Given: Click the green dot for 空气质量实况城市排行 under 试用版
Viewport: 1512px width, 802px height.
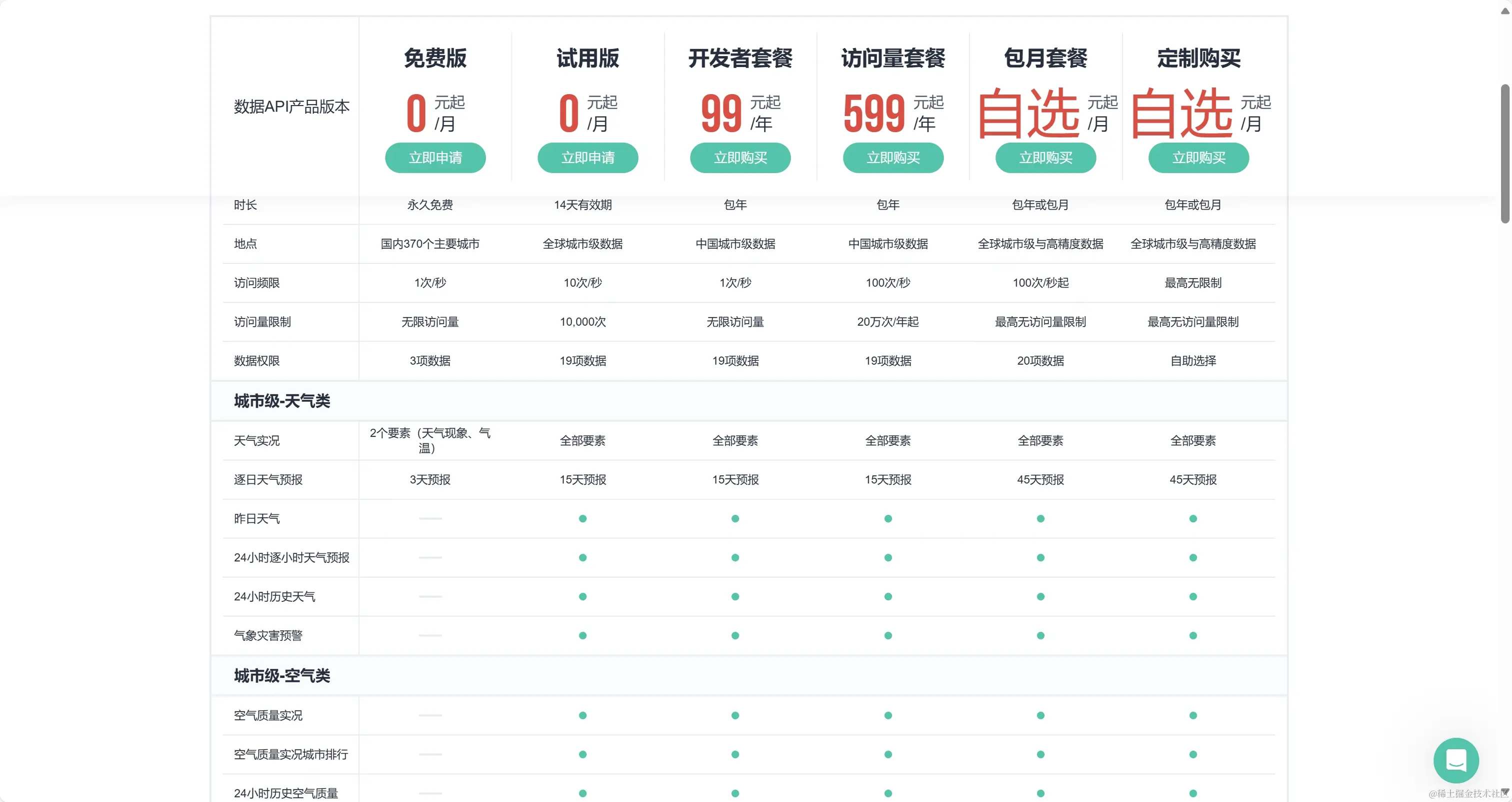Looking at the screenshot, I should 582,754.
